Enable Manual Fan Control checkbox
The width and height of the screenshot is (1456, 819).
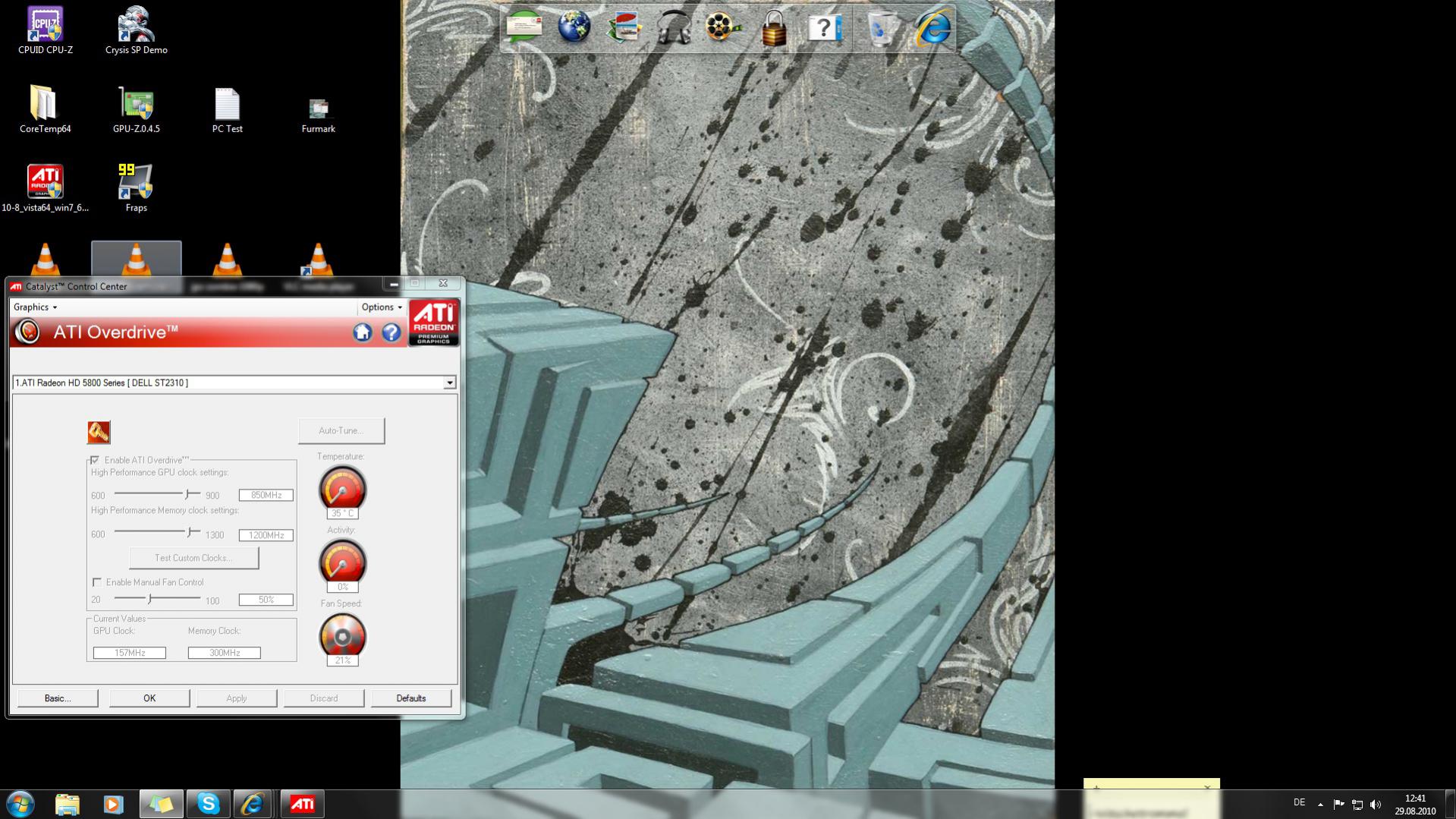[x=97, y=582]
